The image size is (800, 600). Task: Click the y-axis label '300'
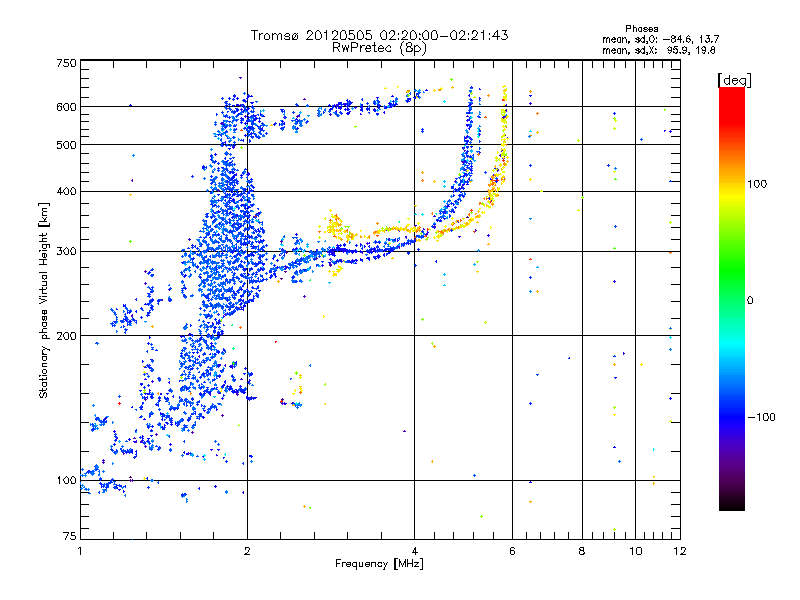tap(66, 252)
